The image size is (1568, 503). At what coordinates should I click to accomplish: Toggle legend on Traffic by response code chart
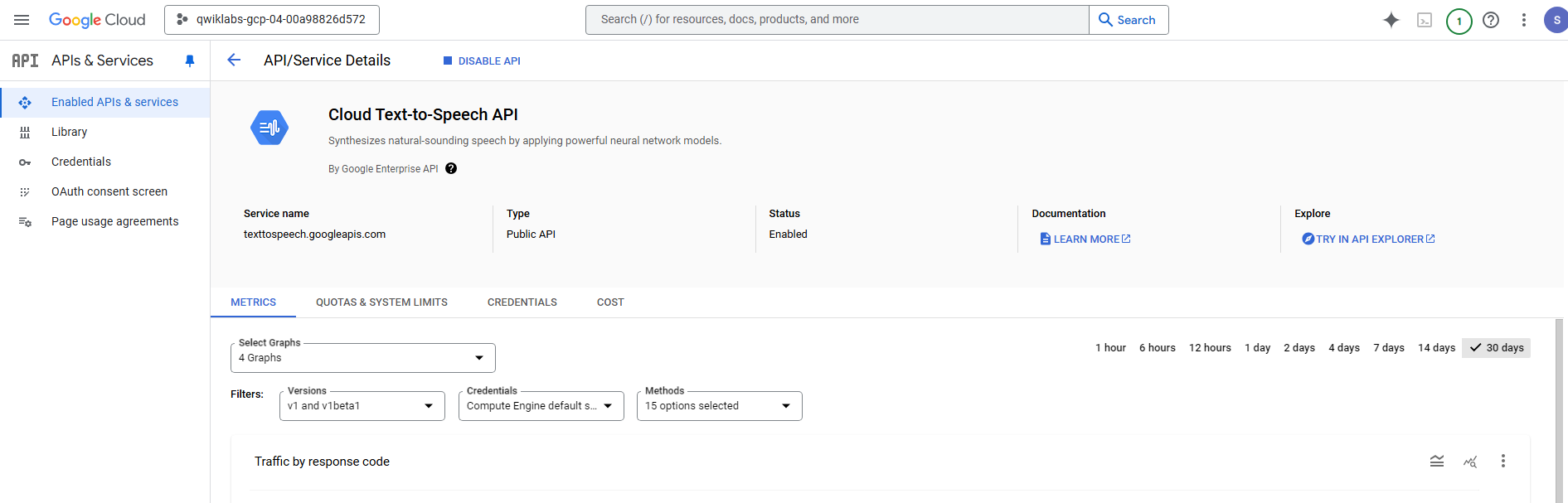tap(1437, 462)
